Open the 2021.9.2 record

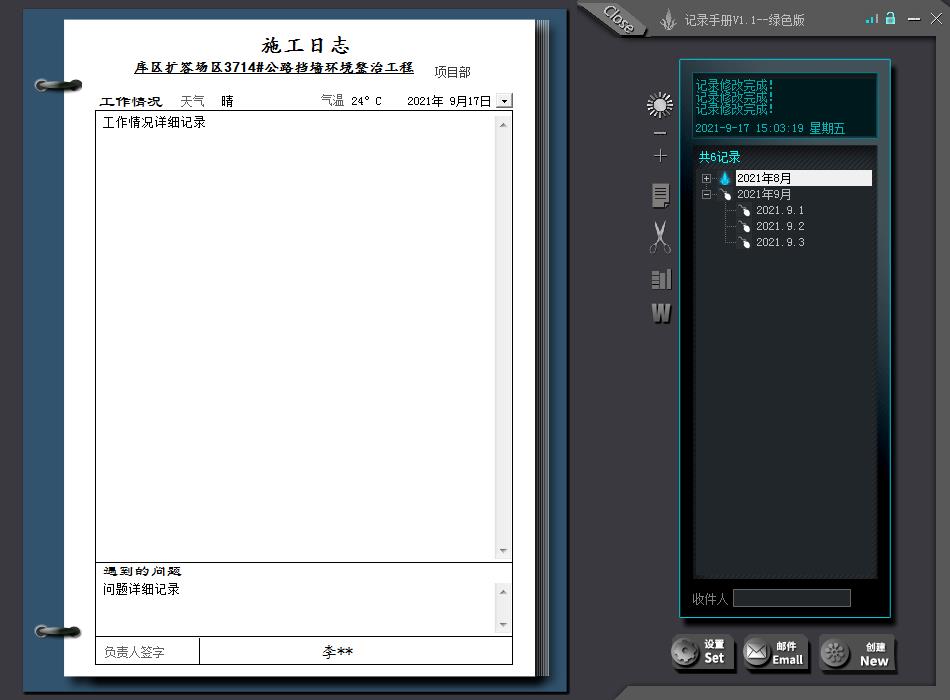[780, 226]
